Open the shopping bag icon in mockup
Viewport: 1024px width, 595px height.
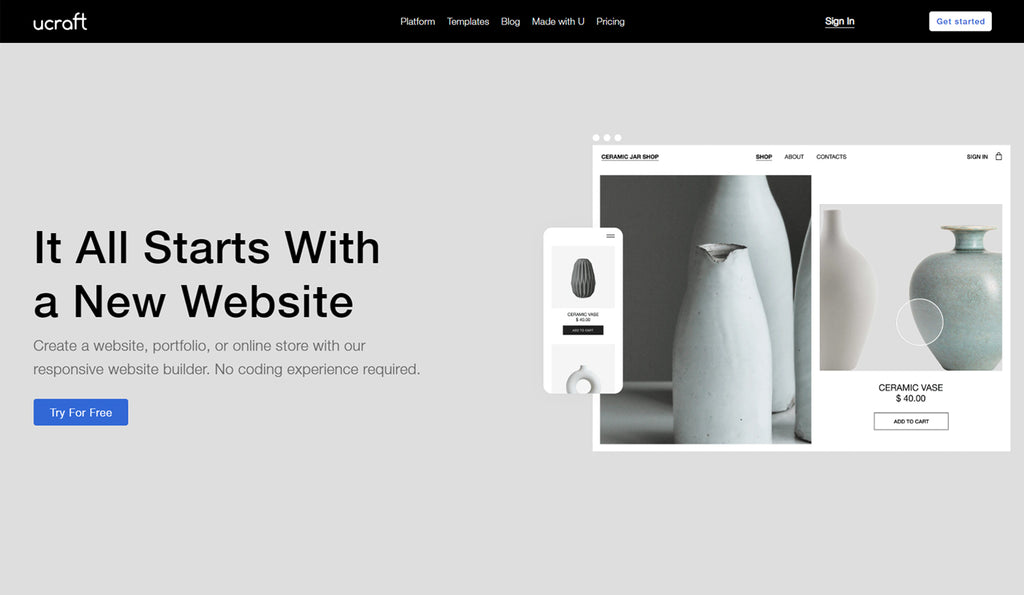click(x=999, y=156)
